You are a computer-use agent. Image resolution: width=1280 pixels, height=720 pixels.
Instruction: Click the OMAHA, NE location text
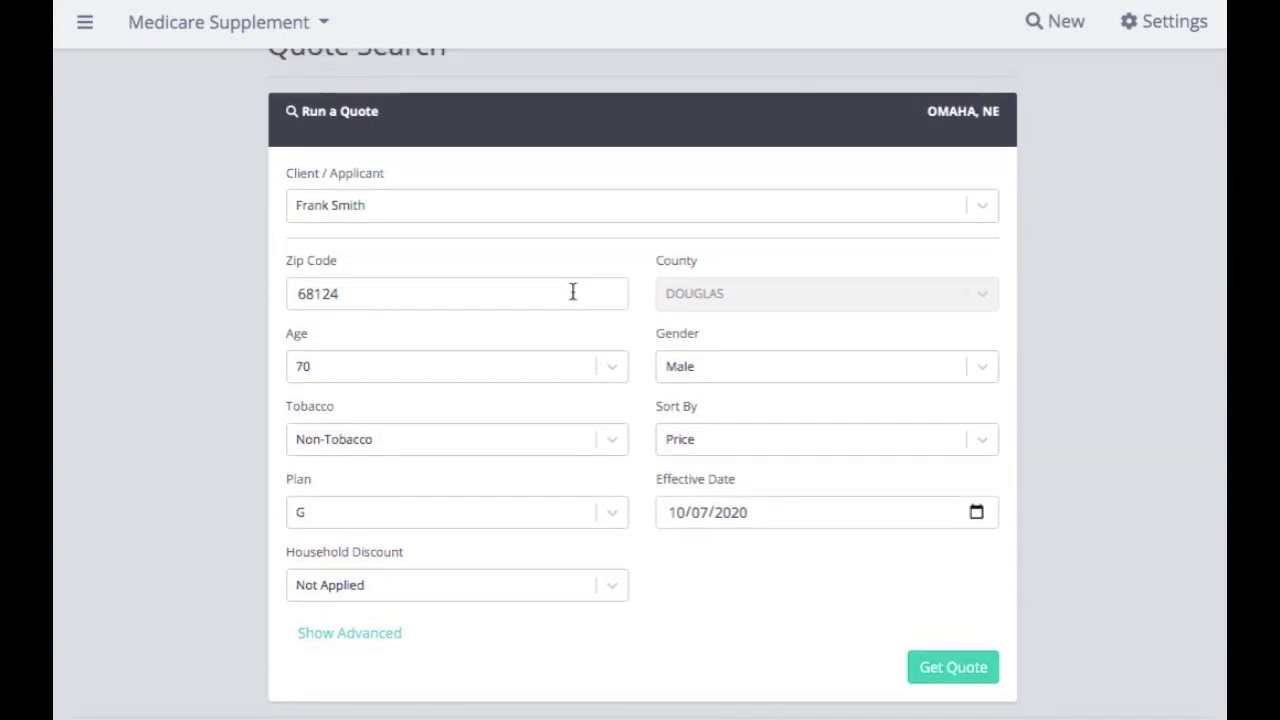(963, 111)
